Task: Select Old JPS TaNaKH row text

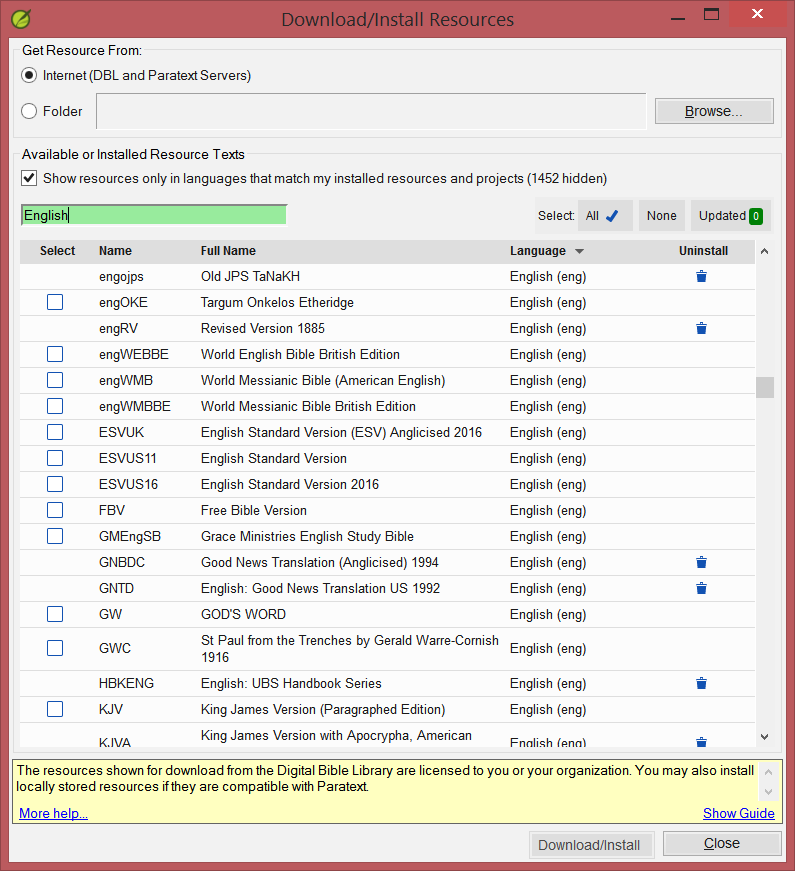Action: point(250,276)
